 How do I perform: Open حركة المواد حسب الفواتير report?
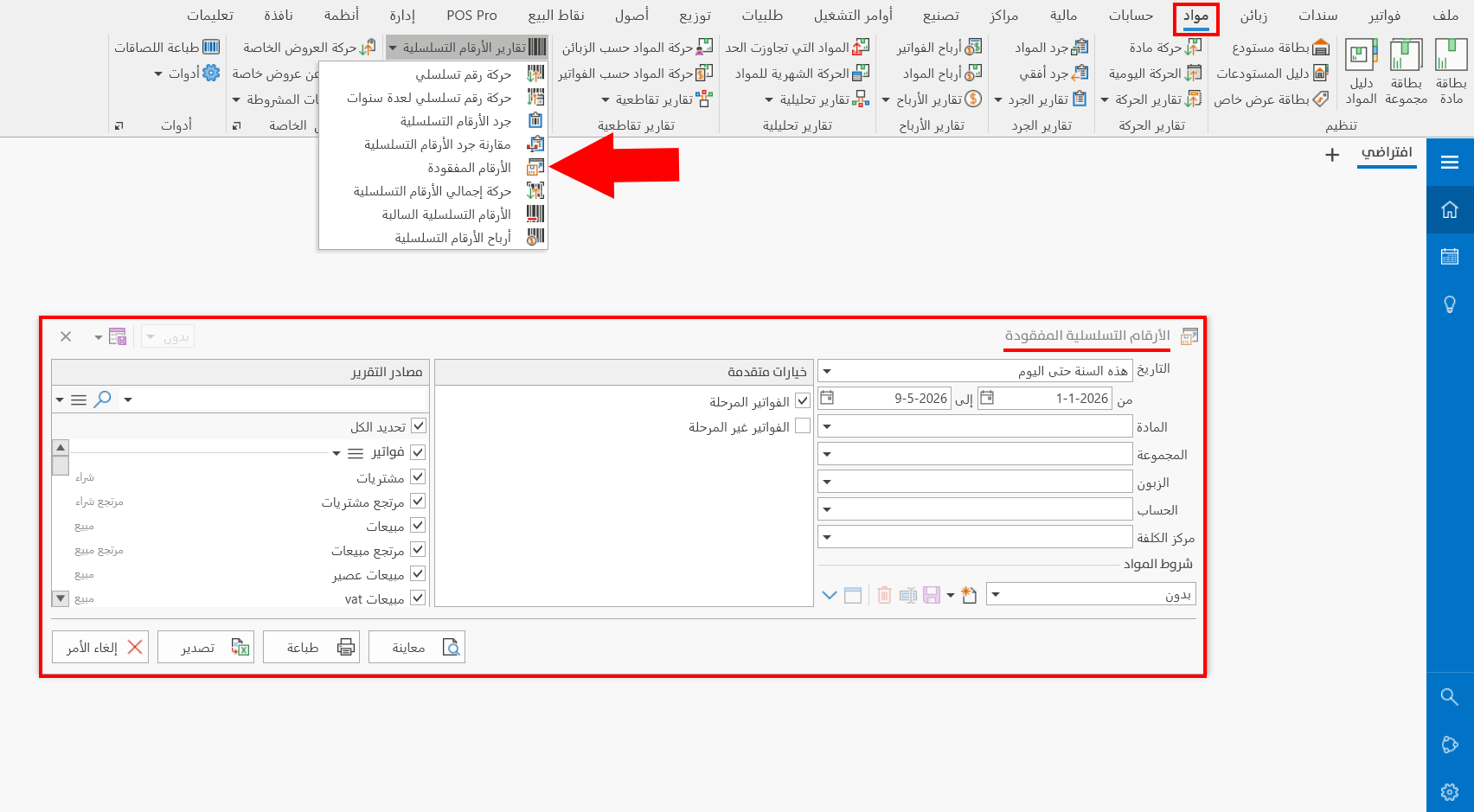point(635,74)
